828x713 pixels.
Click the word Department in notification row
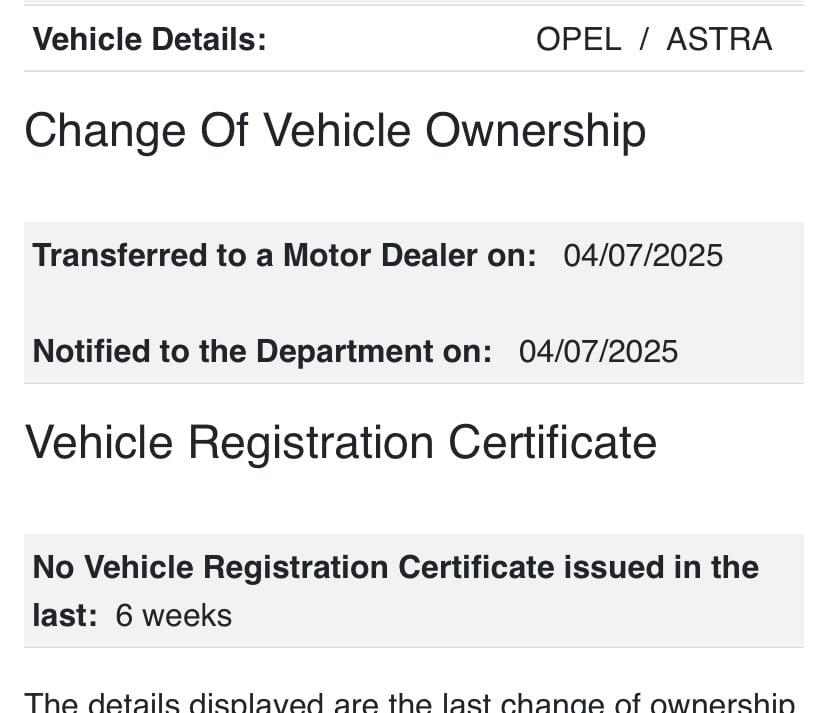pos(344,351)
